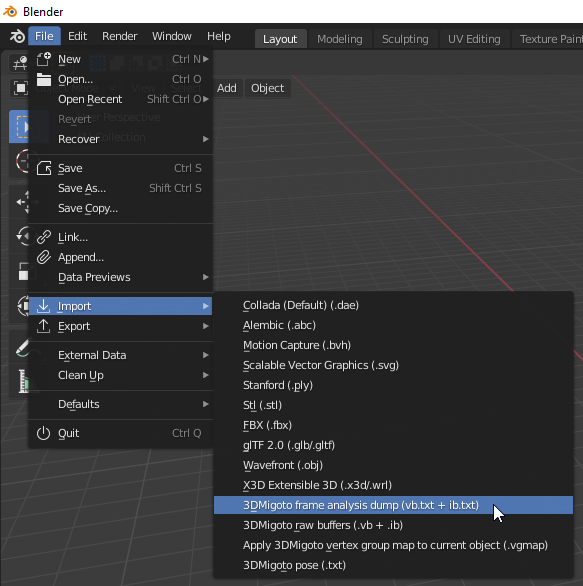Click the Link chain icon

pyautogui.click(x=44, y=237)
